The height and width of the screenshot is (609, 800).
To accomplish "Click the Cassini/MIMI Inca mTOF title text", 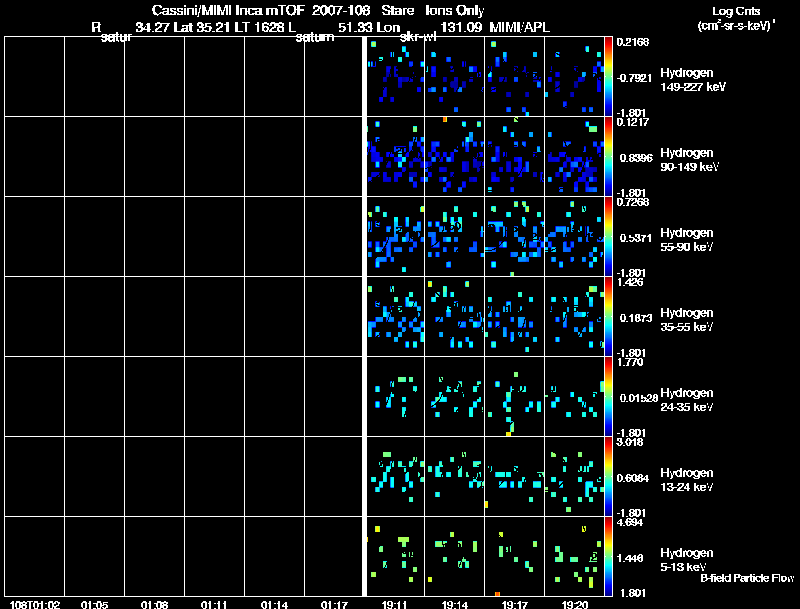I will tap(228, 10).
